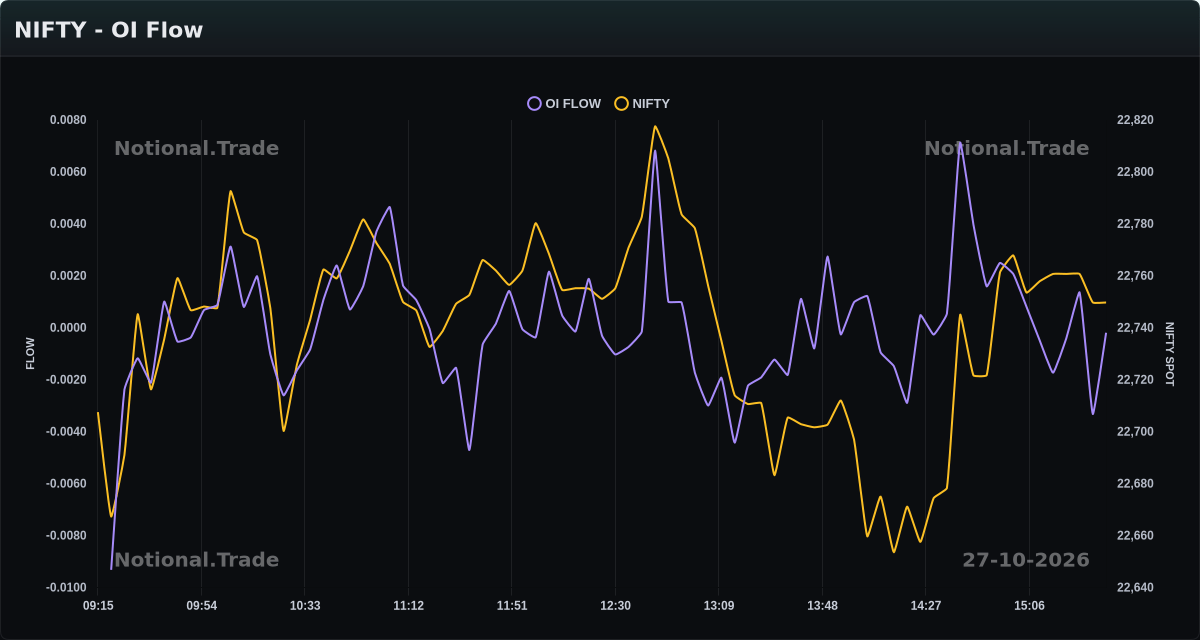The height and width of the screenshot is (640, 1200).
Task: Click the 22,760 spot axis value
Action: pos(1135,276)
